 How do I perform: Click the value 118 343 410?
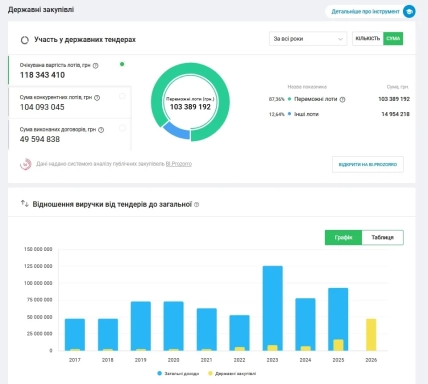coord(42,75)
